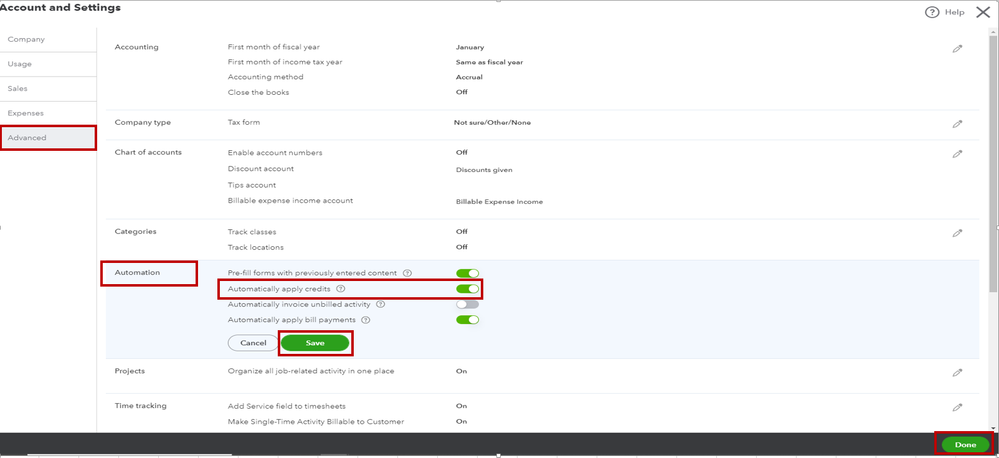The image size is (999, 458).
Task: Toggle Automatically apply bill payments switch
Action: 467,320
